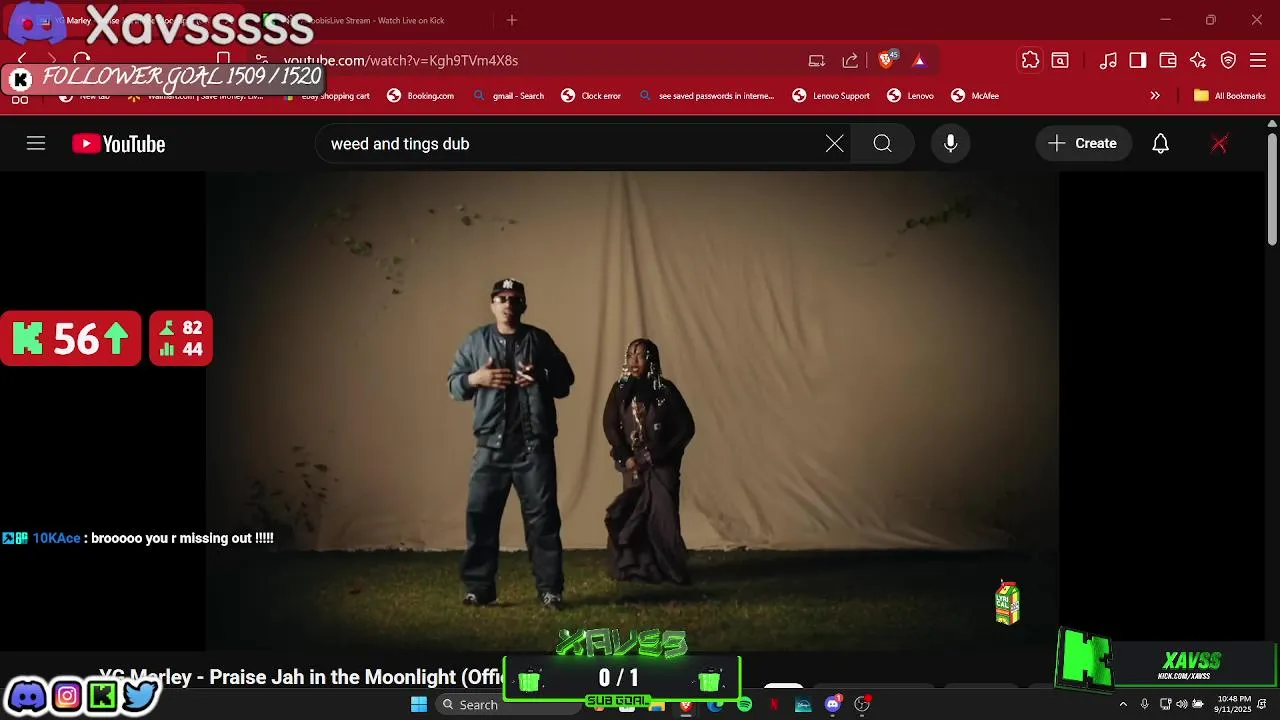The image size is (1280, 720).
Task: Open YouTube notifications bell
Action: [x=1160, y=144]
